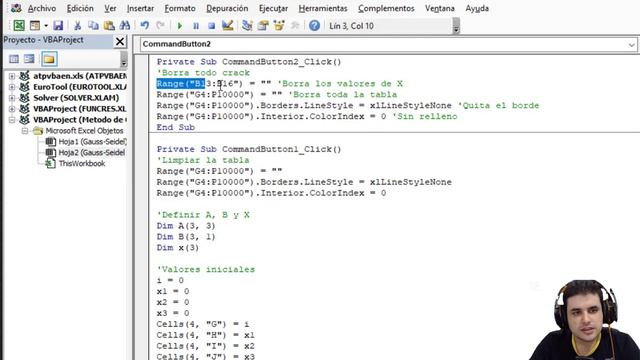640x360 pixels.
Task: Select atpvbaen.xls in the project tree
Action: [x=80, y=76]
